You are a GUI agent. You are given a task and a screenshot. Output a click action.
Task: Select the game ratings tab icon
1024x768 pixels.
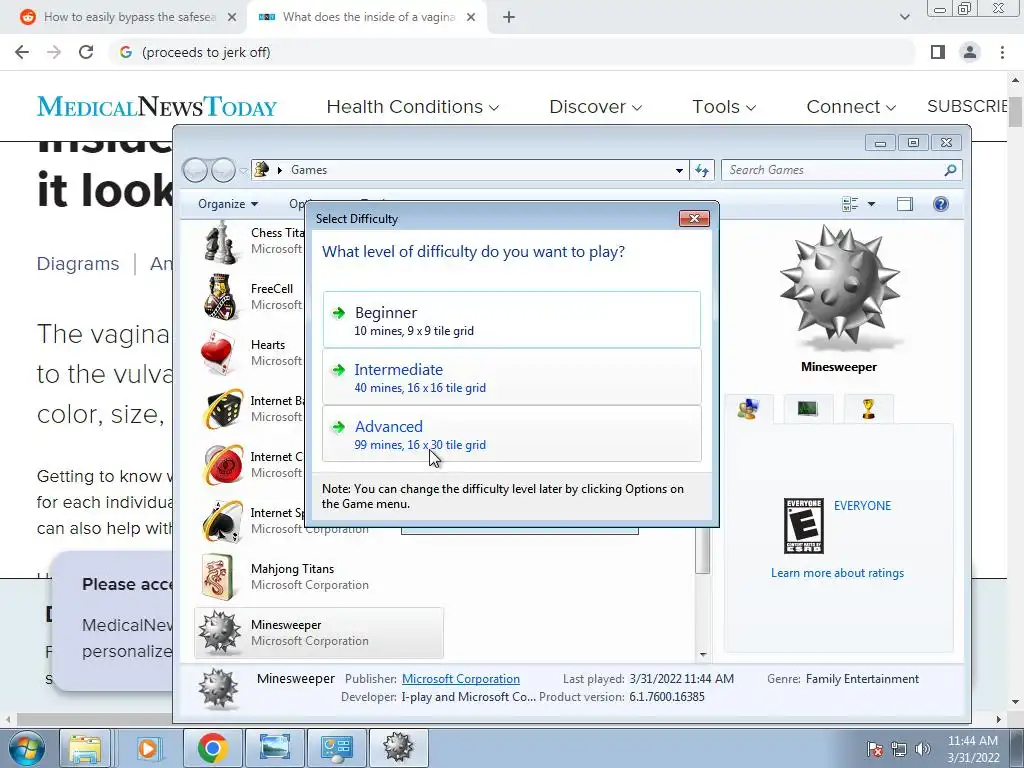coord(748,409)
